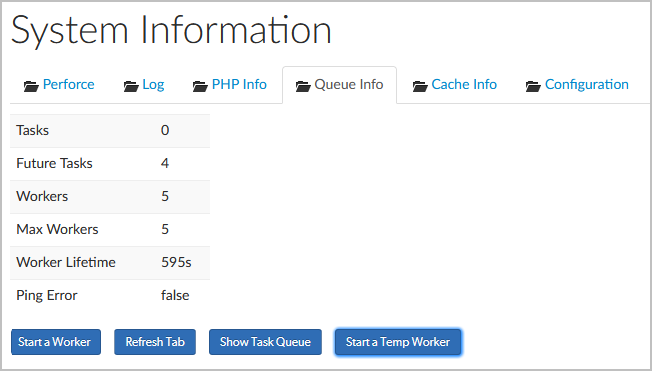Open the Cache Info tab

pos(454,85)
